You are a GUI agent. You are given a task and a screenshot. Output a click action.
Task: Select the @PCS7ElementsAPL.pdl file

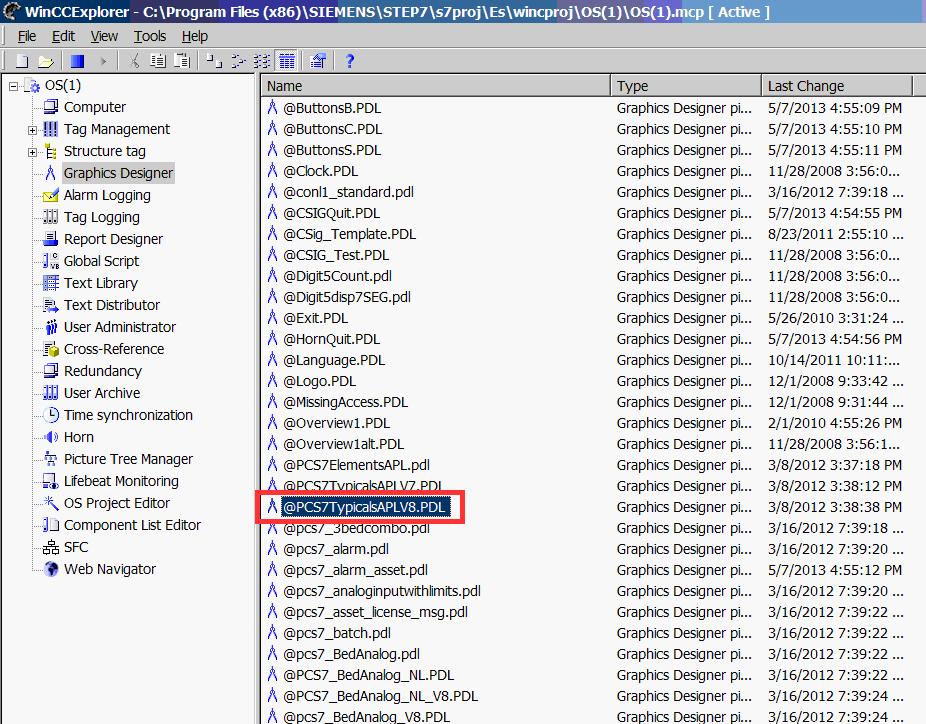click(x=356, y=465)
